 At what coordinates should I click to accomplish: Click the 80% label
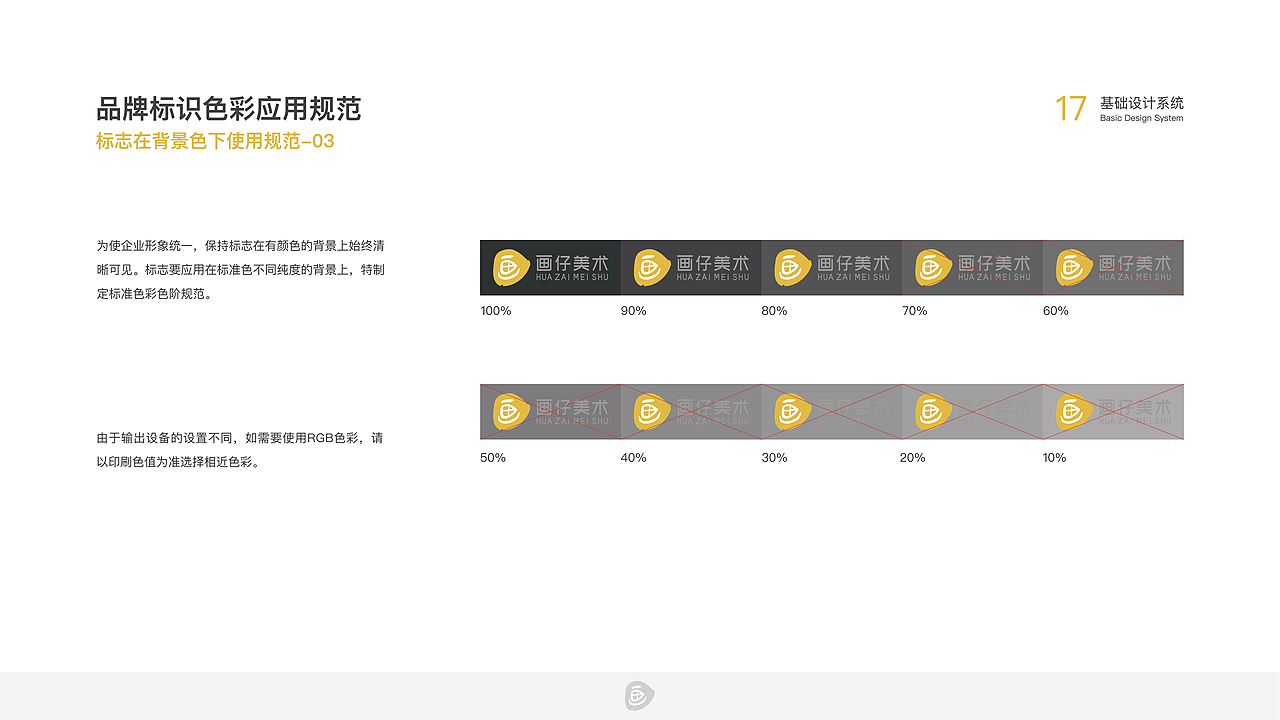(x=775, y=311)
